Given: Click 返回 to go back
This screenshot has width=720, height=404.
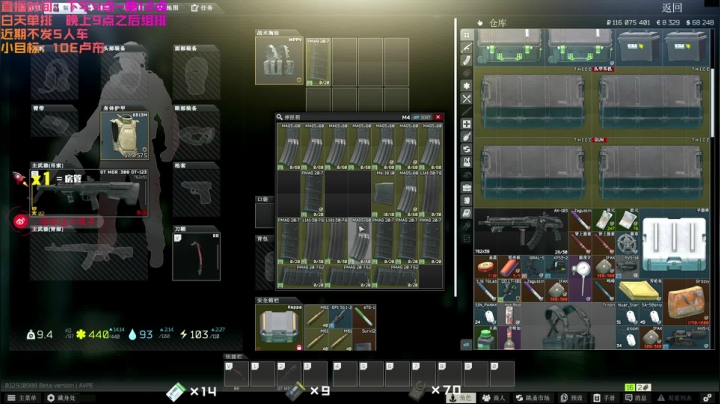Looking at the screenshot, I should point(672,8).
